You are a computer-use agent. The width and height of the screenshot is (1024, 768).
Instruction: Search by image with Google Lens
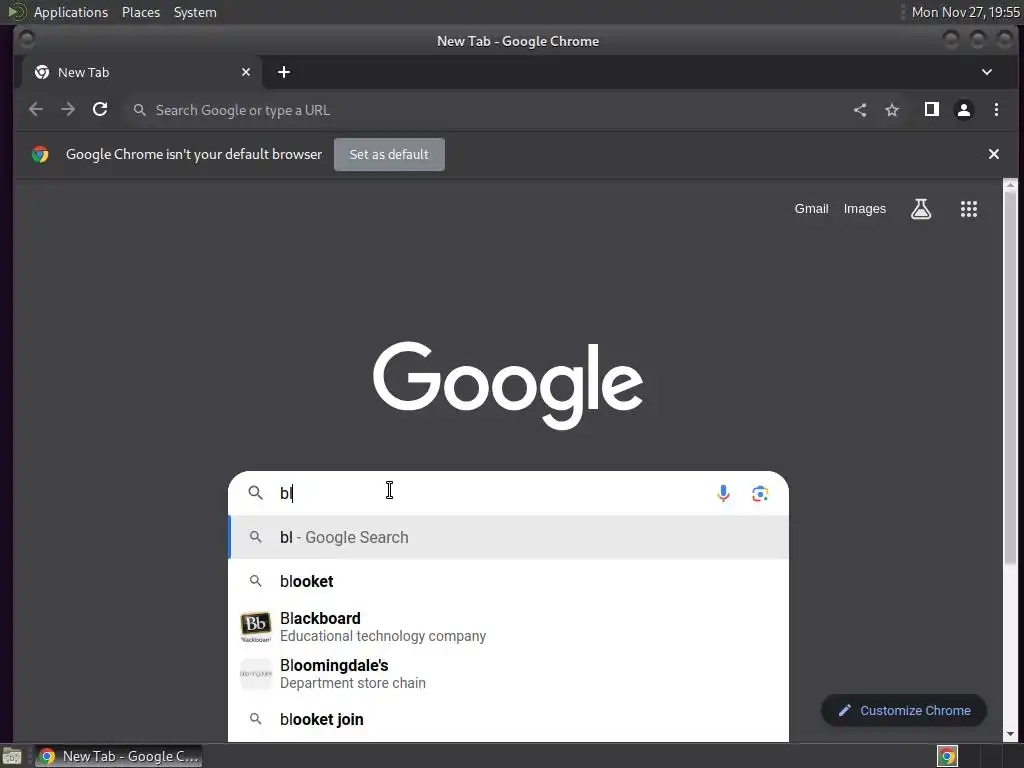(x=760, y=494)
